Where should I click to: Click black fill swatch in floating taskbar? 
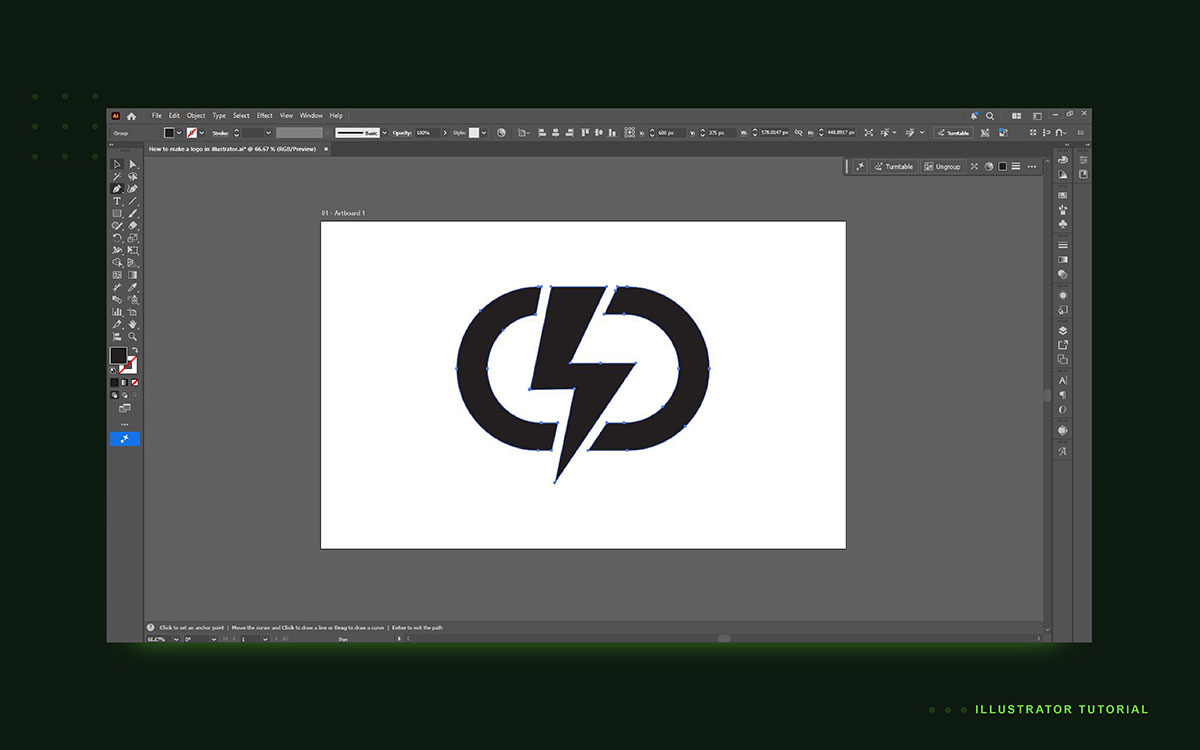[1002, 167]
